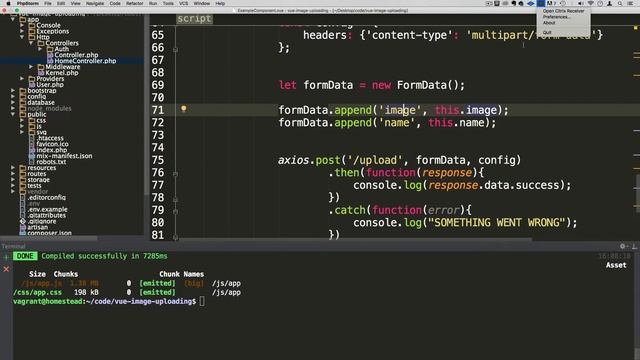Screen dimensions: 640x360
Task: Click About in the Citrix Receiver menu
Action: [x=549, y=23]
